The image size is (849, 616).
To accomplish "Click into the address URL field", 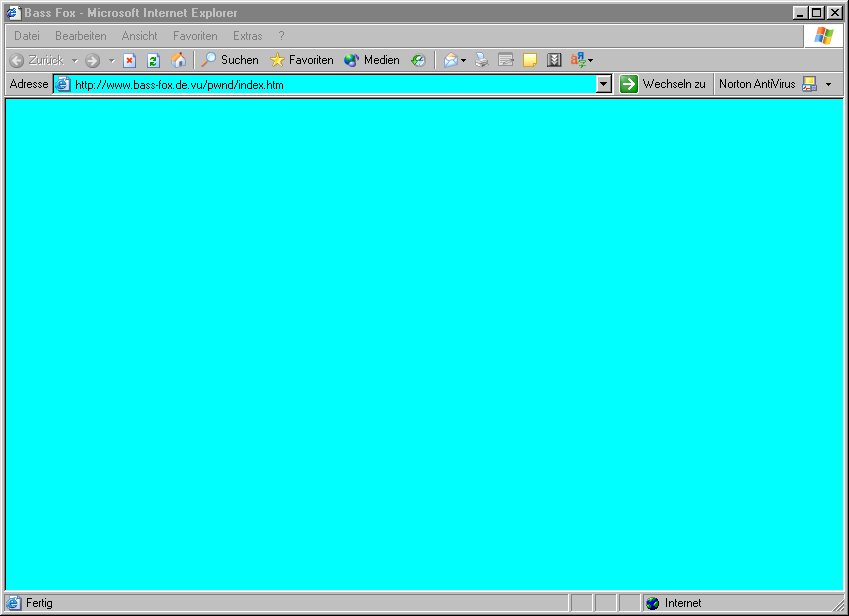I will click(x=334, y=84).
